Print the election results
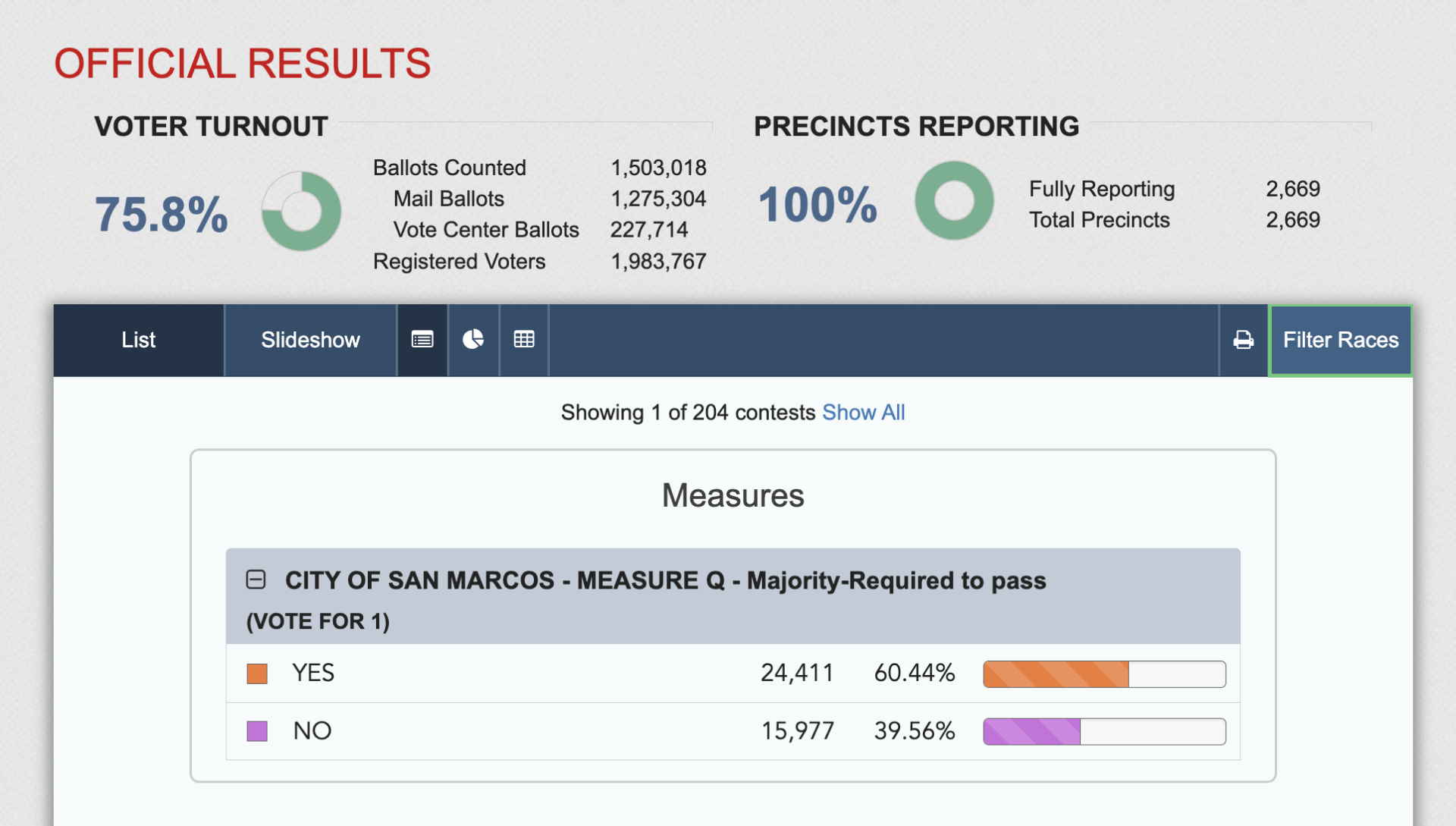 click(1242, 340)
